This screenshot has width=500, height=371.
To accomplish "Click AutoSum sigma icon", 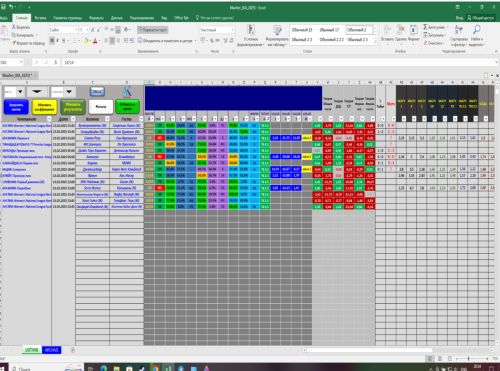I will [x=425, y=27].
